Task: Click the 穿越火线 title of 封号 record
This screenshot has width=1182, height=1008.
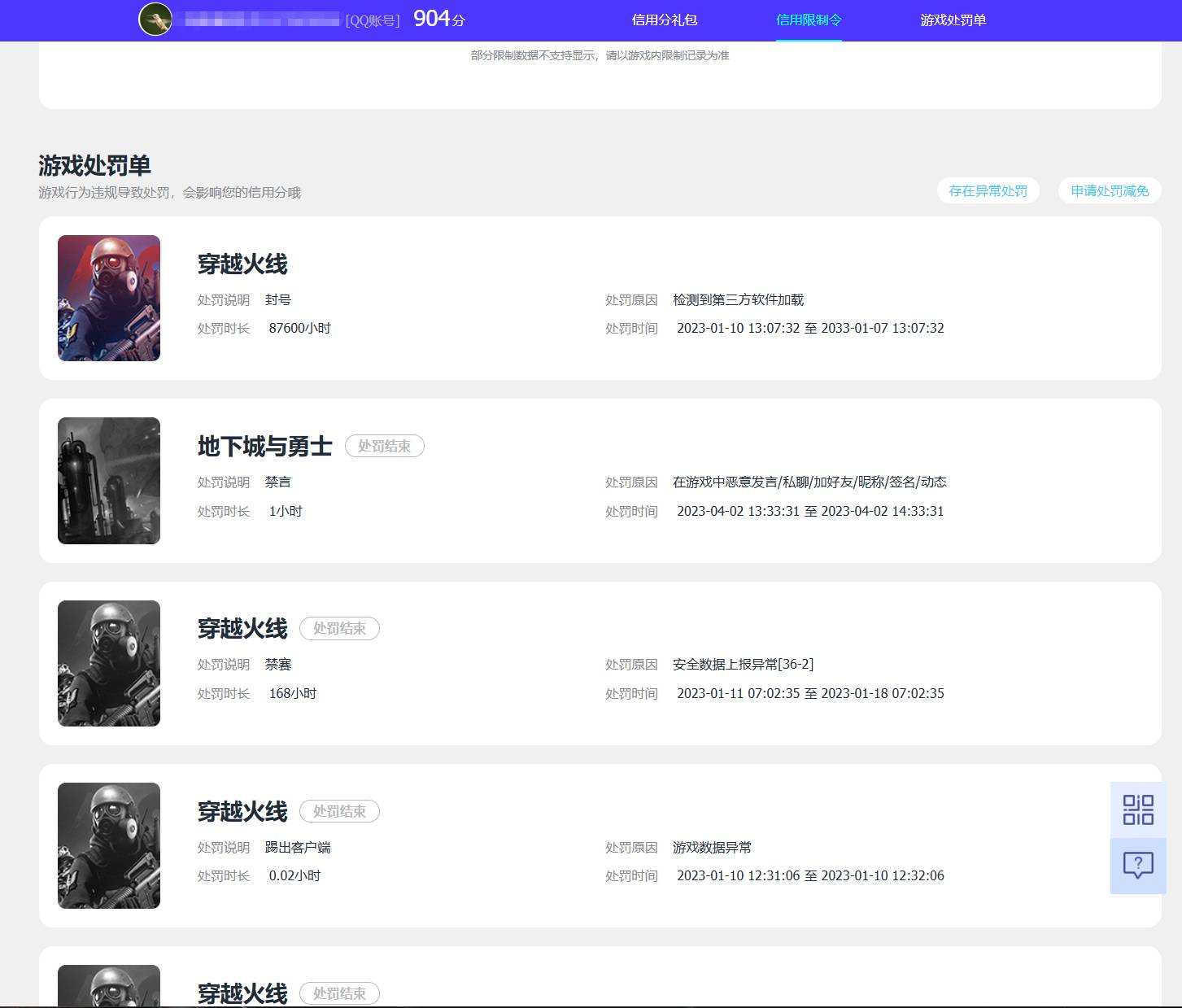Action: pyautogui.click(x=242, y=264)
